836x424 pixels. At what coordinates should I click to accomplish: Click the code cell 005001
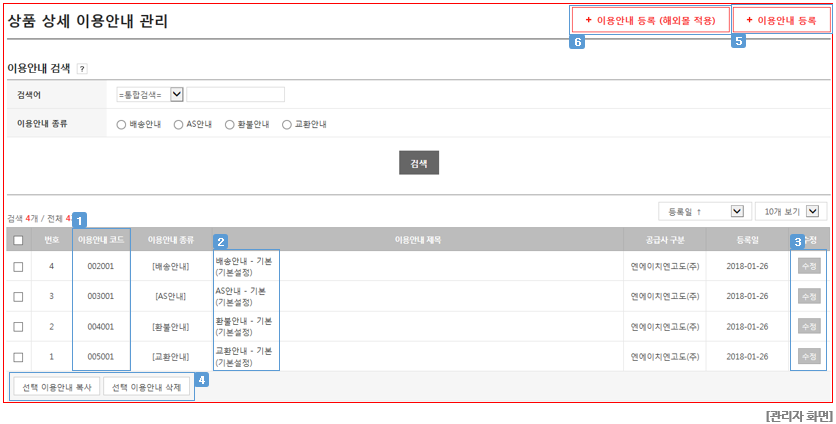click(101, 356)
